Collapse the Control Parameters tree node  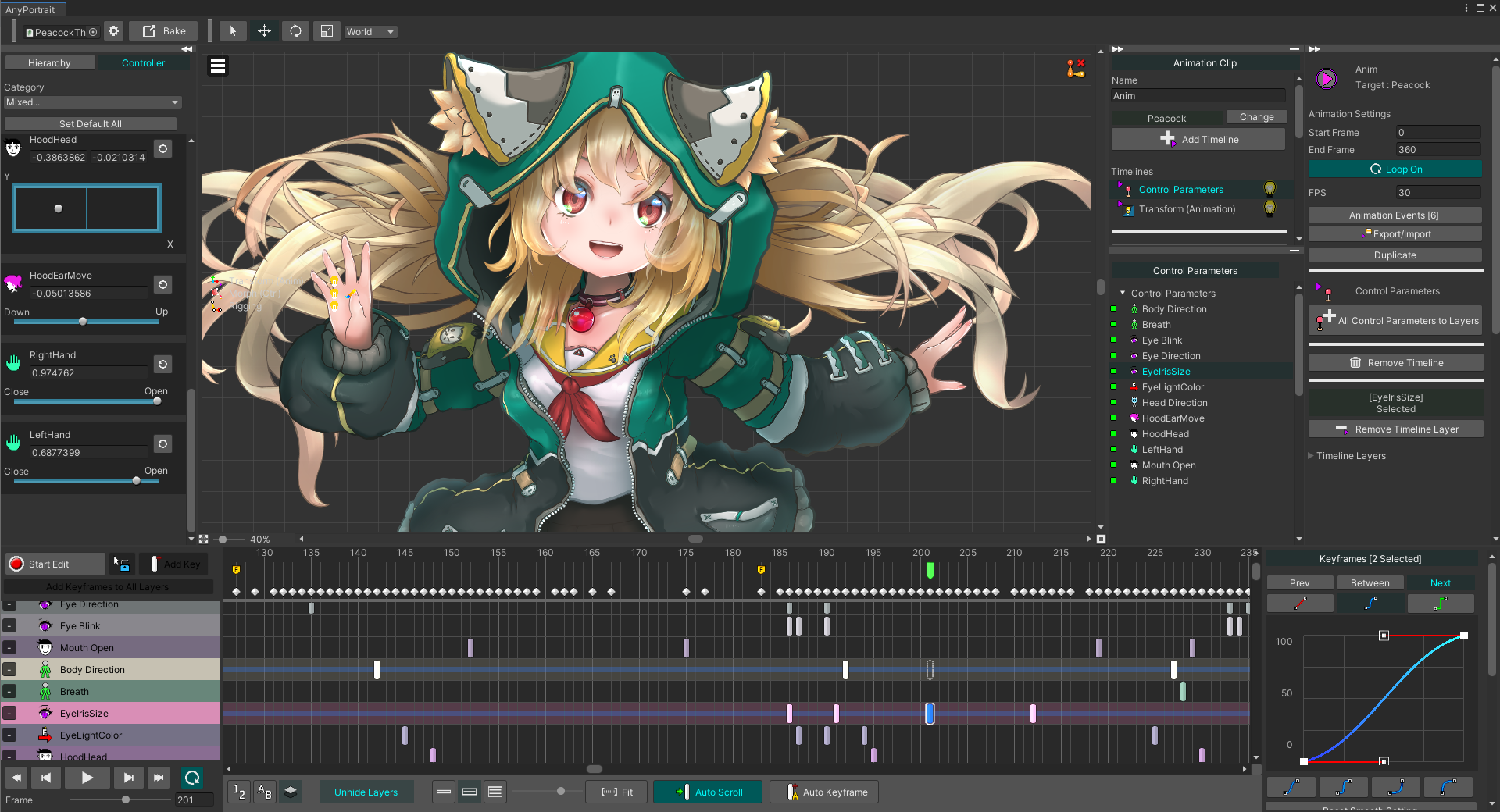pyautogui.click(x=1123, y=294)
